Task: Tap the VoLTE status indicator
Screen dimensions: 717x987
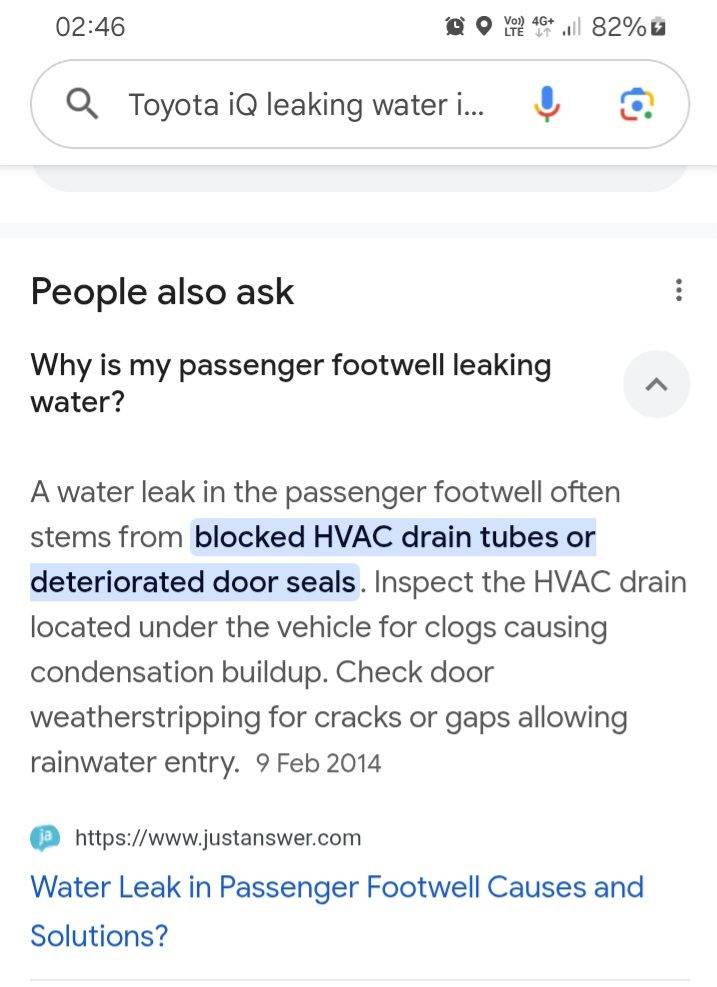Action: (x=514, y=27)
